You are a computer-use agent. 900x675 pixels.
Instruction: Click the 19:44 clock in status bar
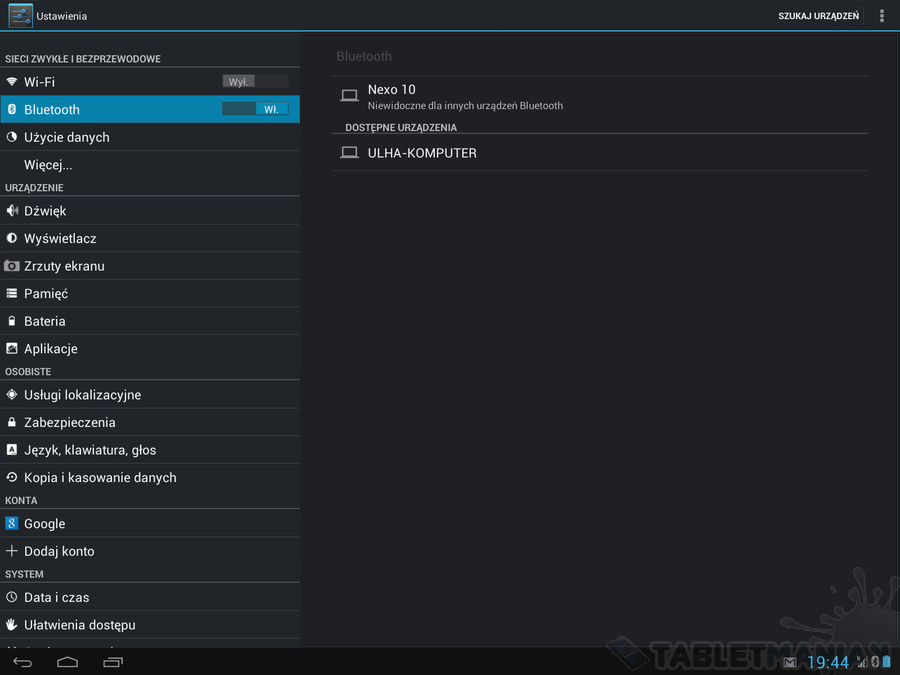point(828,662)
